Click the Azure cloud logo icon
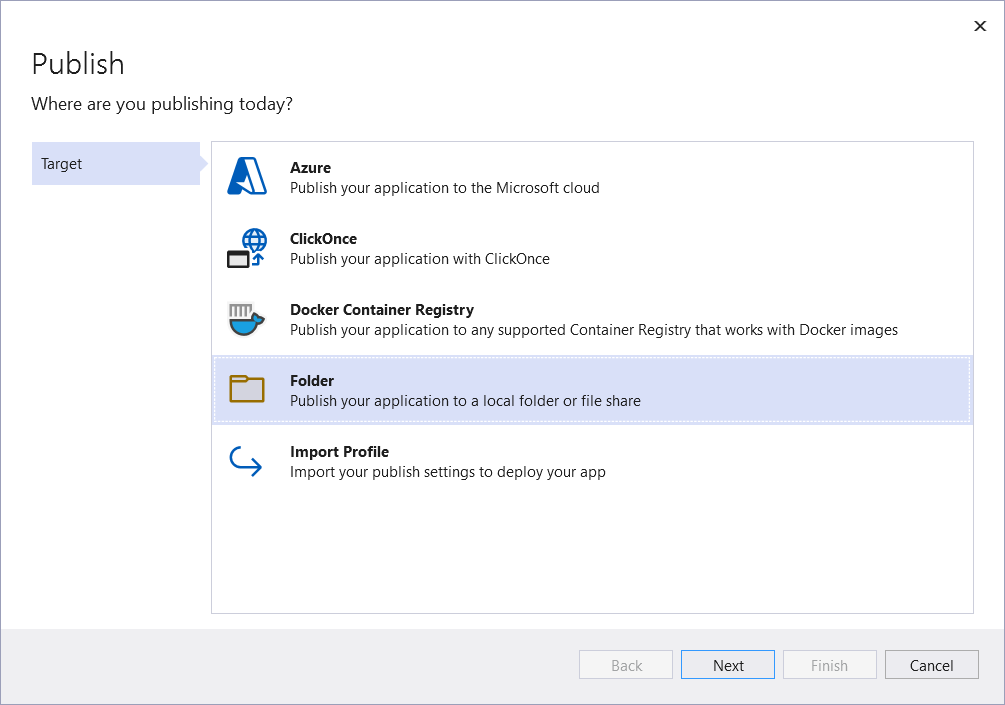This screenshot has width=1005, height=705. tap(247, 176)
